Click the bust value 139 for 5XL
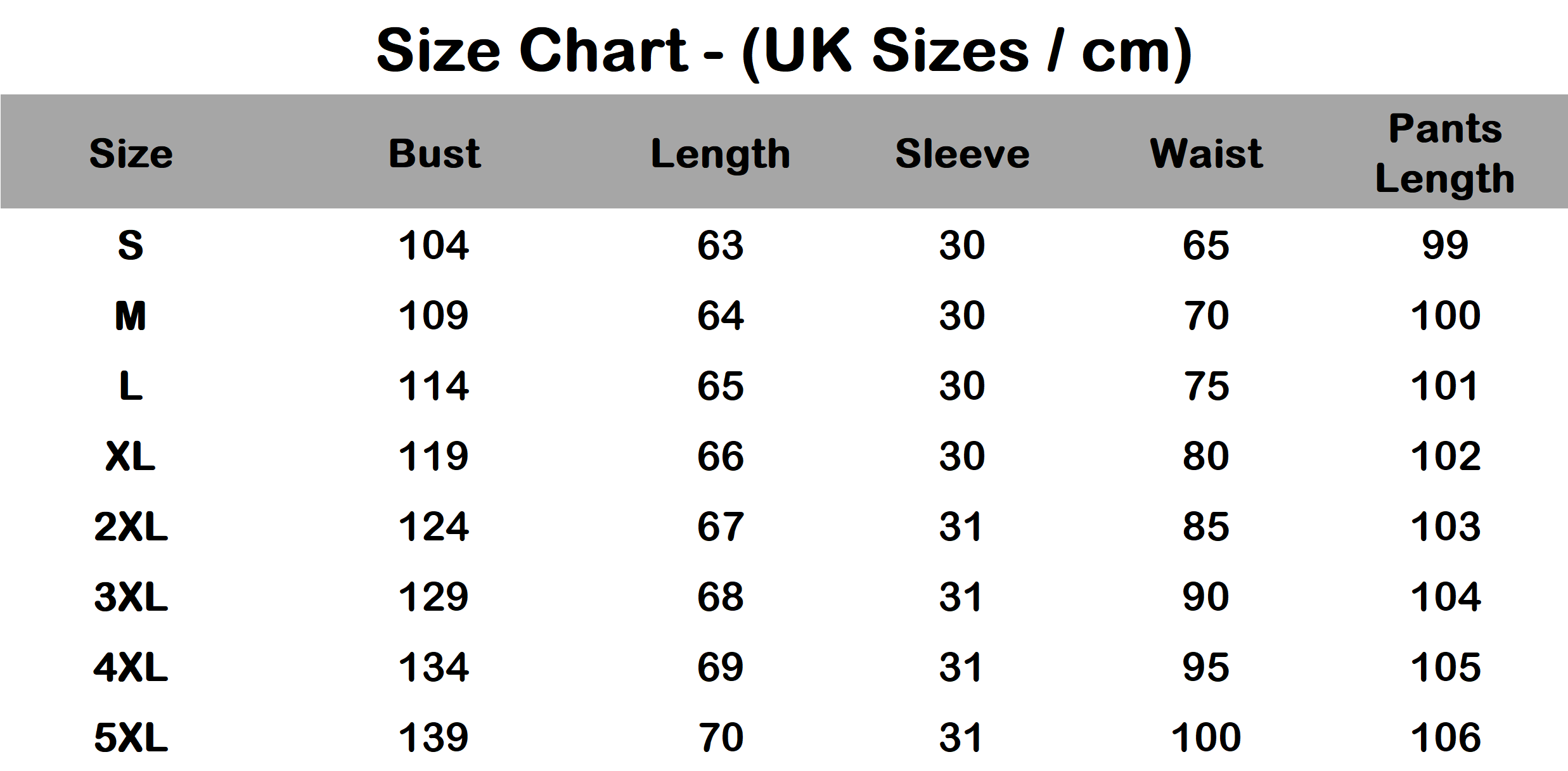Viewport: 1568px width, 771px height. coord(434,737)
